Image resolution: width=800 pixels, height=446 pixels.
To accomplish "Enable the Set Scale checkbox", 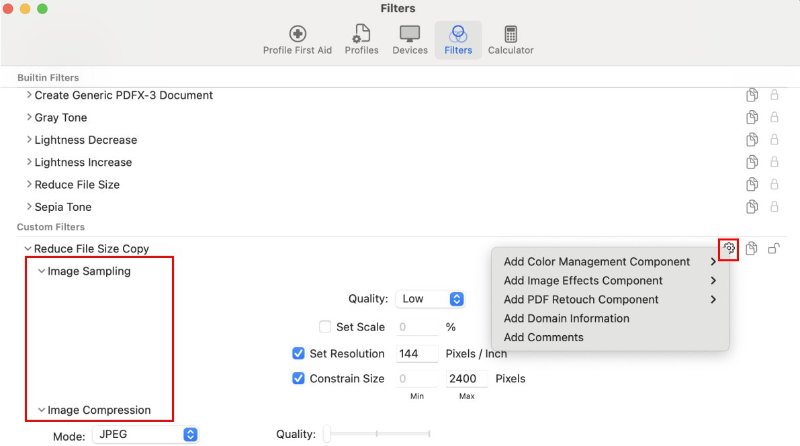I will point(325,327).
